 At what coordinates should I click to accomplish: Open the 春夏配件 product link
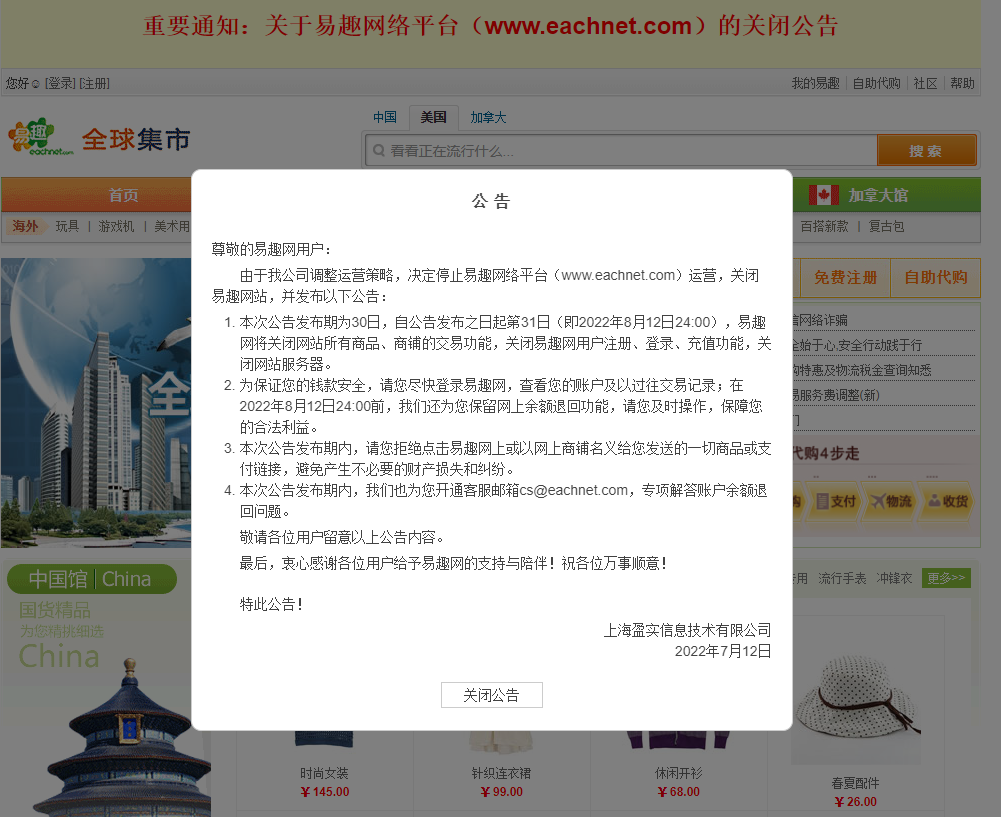click(x=855, y=783)
